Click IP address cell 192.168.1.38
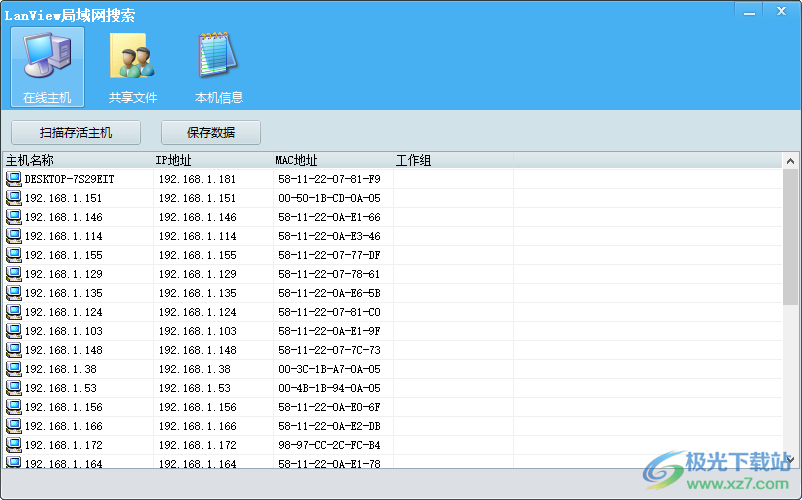Screen dimensions: 802x500 [194, 369]
